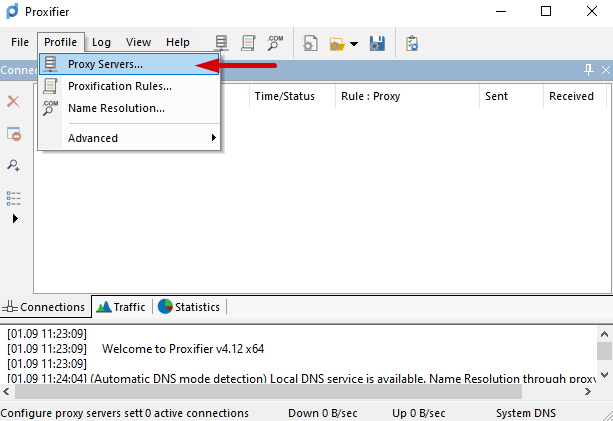The height and width of the screenshot is (421, 613).
Task: Open the File menu
Action: (20, 42)
